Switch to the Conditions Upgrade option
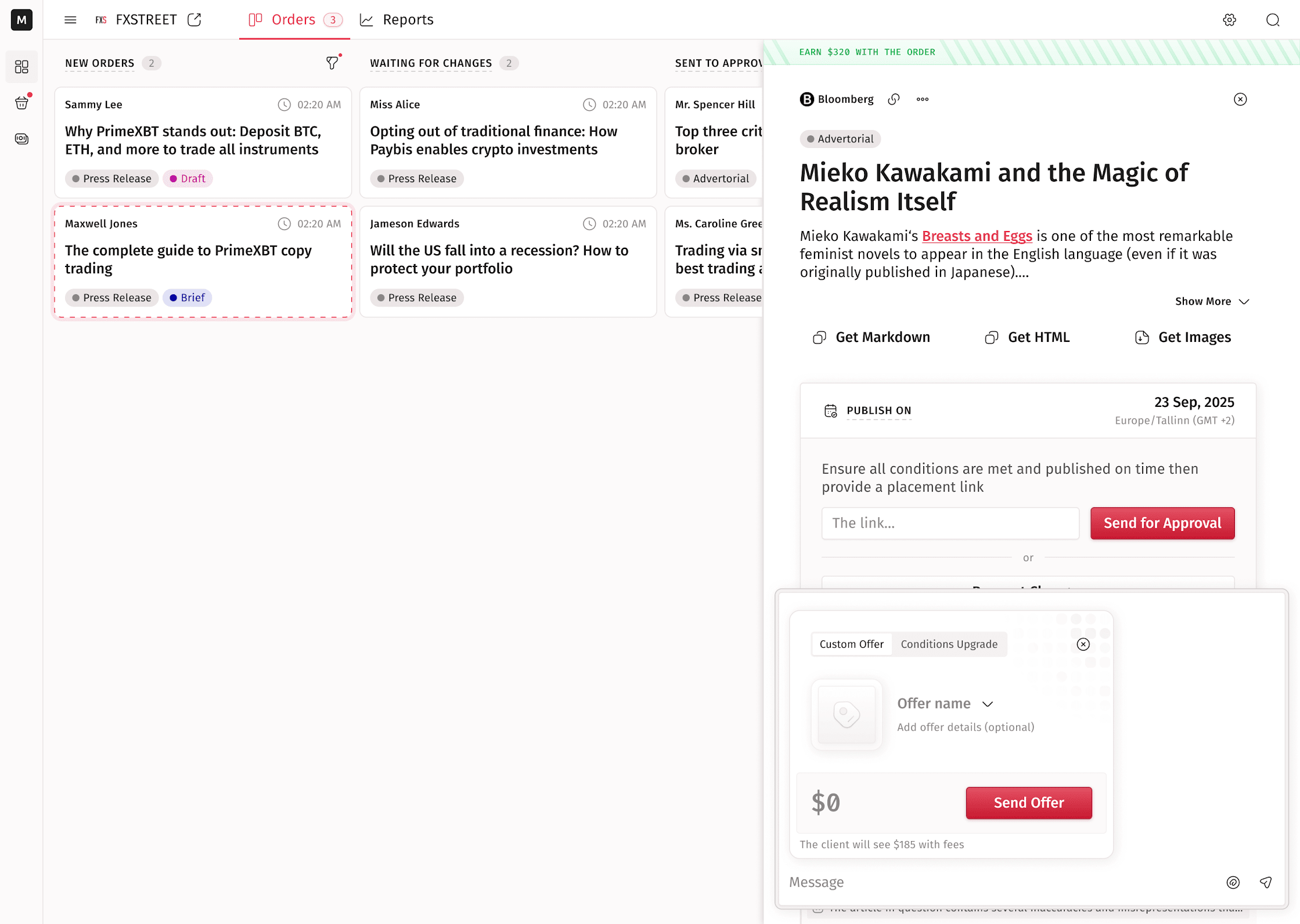 click(x=949, y=644)
